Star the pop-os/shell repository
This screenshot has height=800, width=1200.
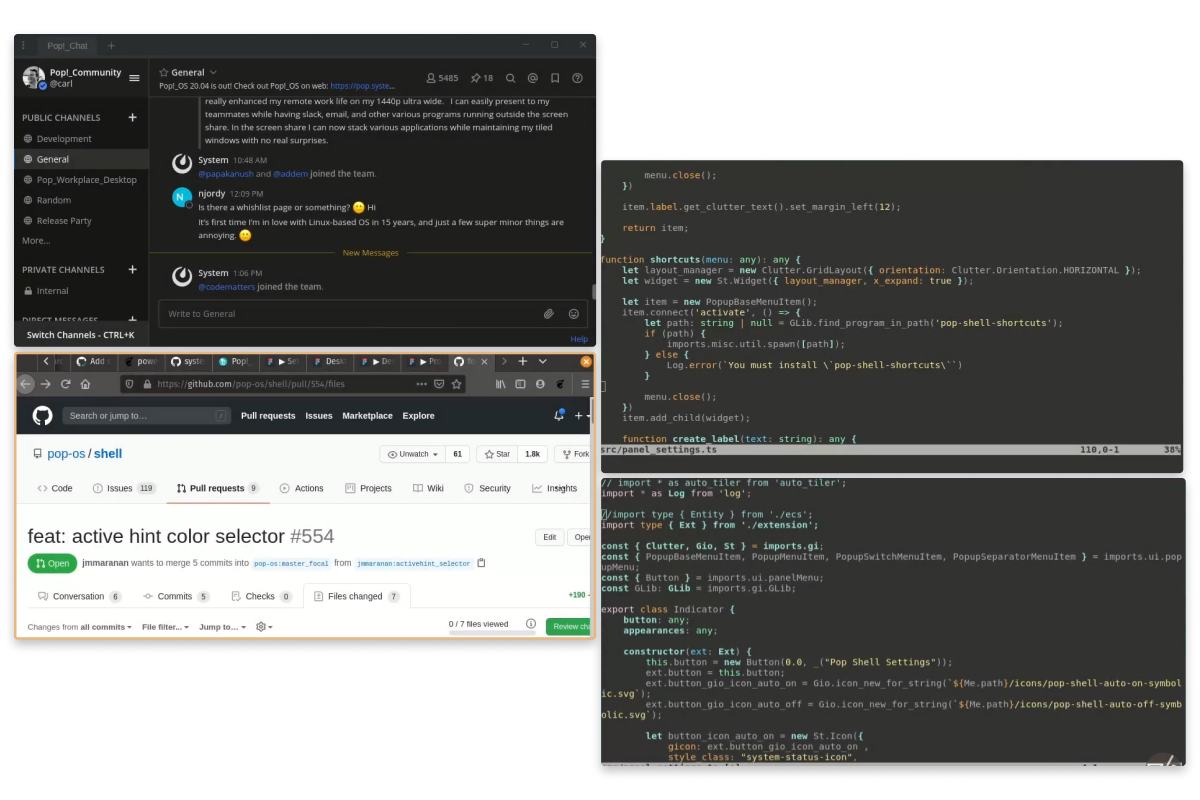(x=498, y=454)
